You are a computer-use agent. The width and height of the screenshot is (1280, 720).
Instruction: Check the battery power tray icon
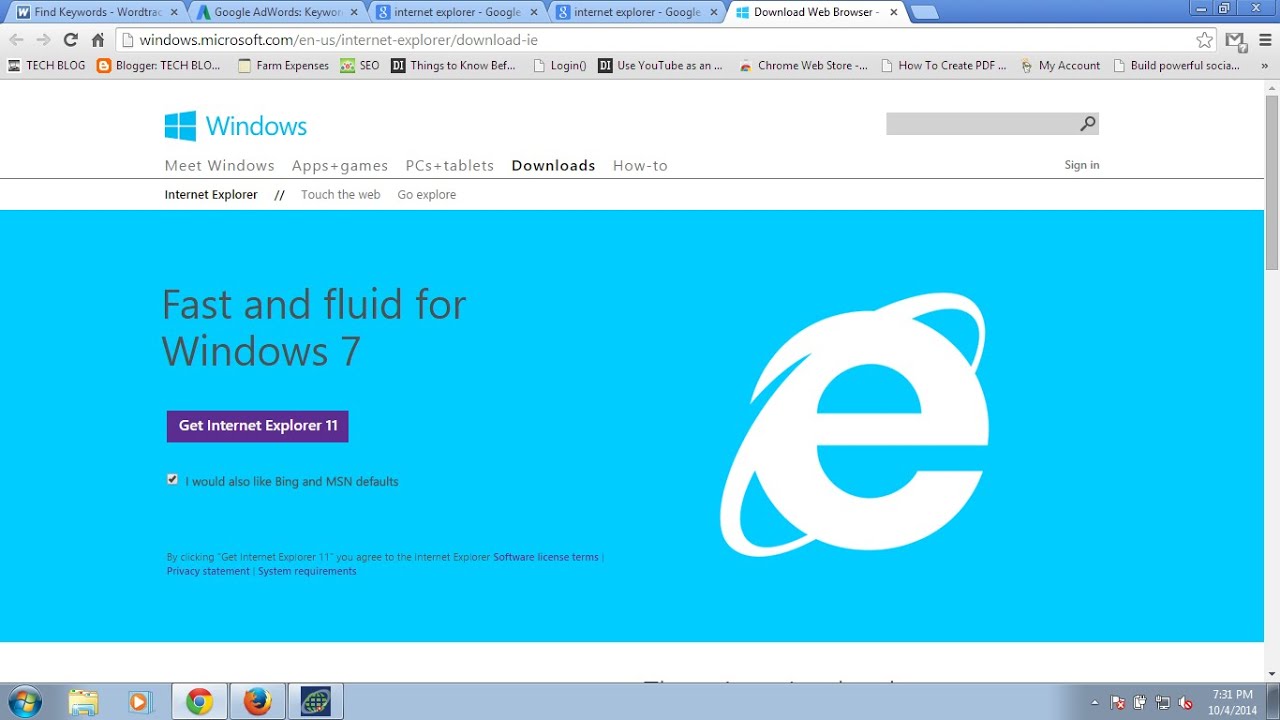[x=1141, y=703]
